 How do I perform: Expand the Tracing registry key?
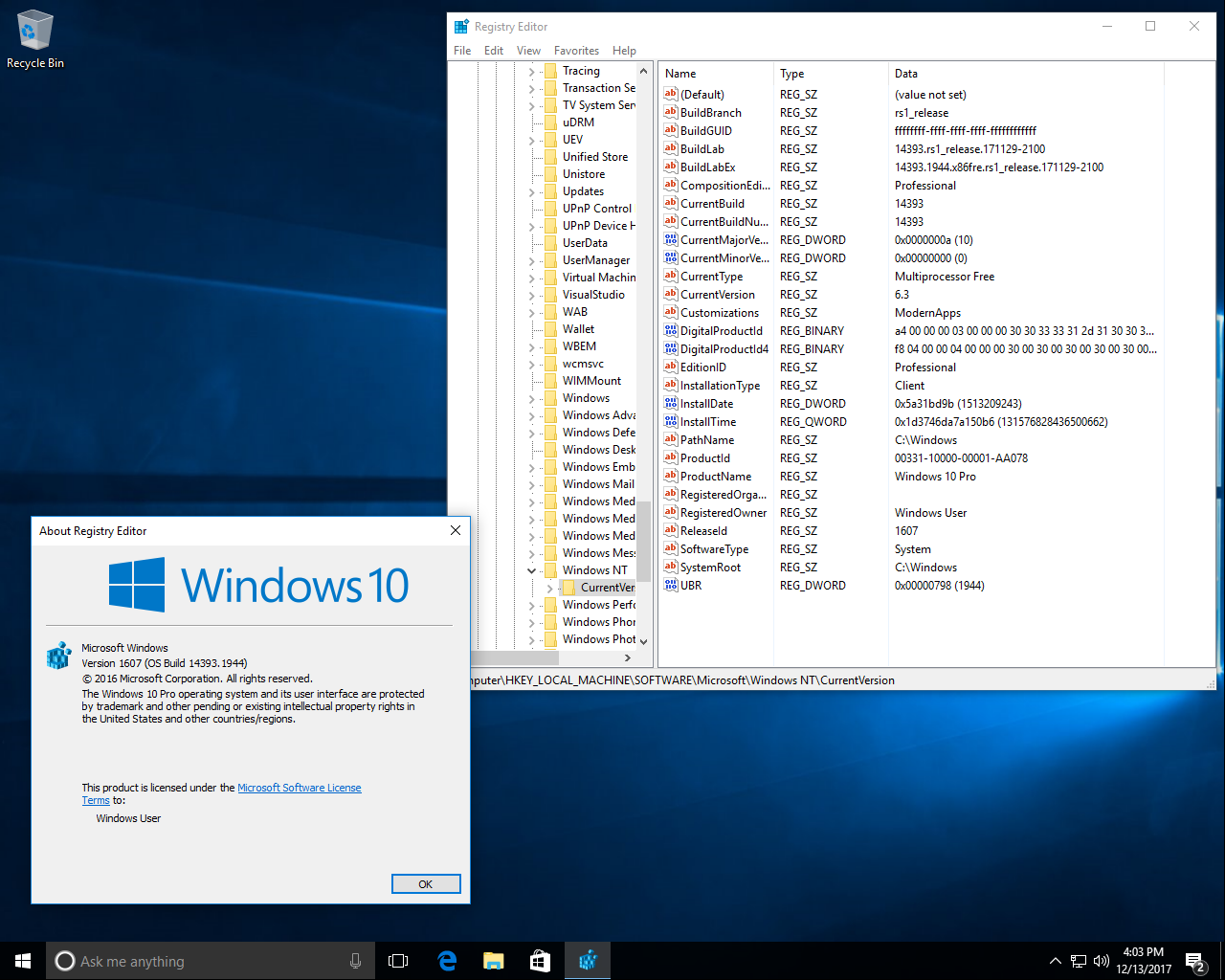tap(532, 71)
